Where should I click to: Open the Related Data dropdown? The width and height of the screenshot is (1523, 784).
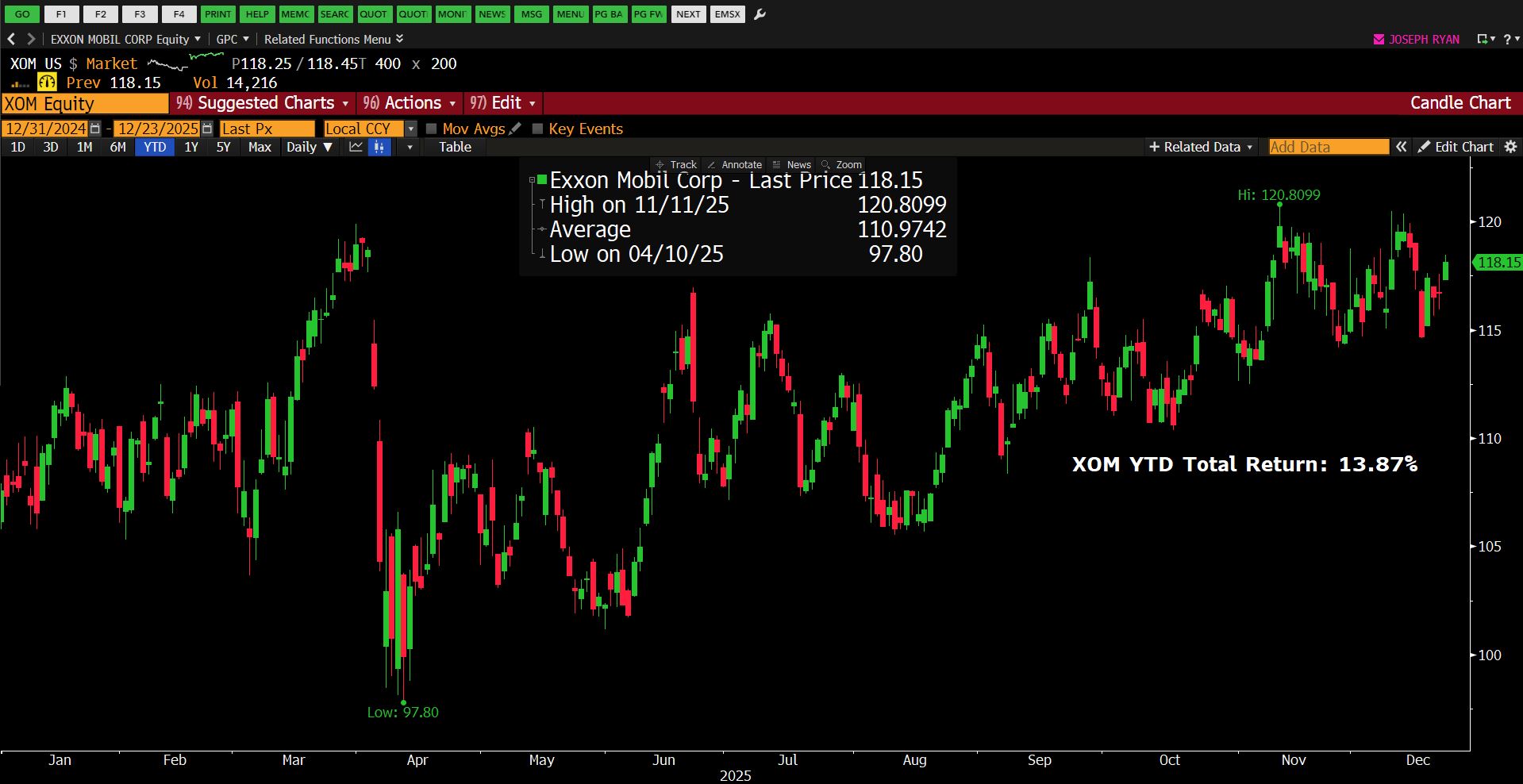tap(1201, 147)
